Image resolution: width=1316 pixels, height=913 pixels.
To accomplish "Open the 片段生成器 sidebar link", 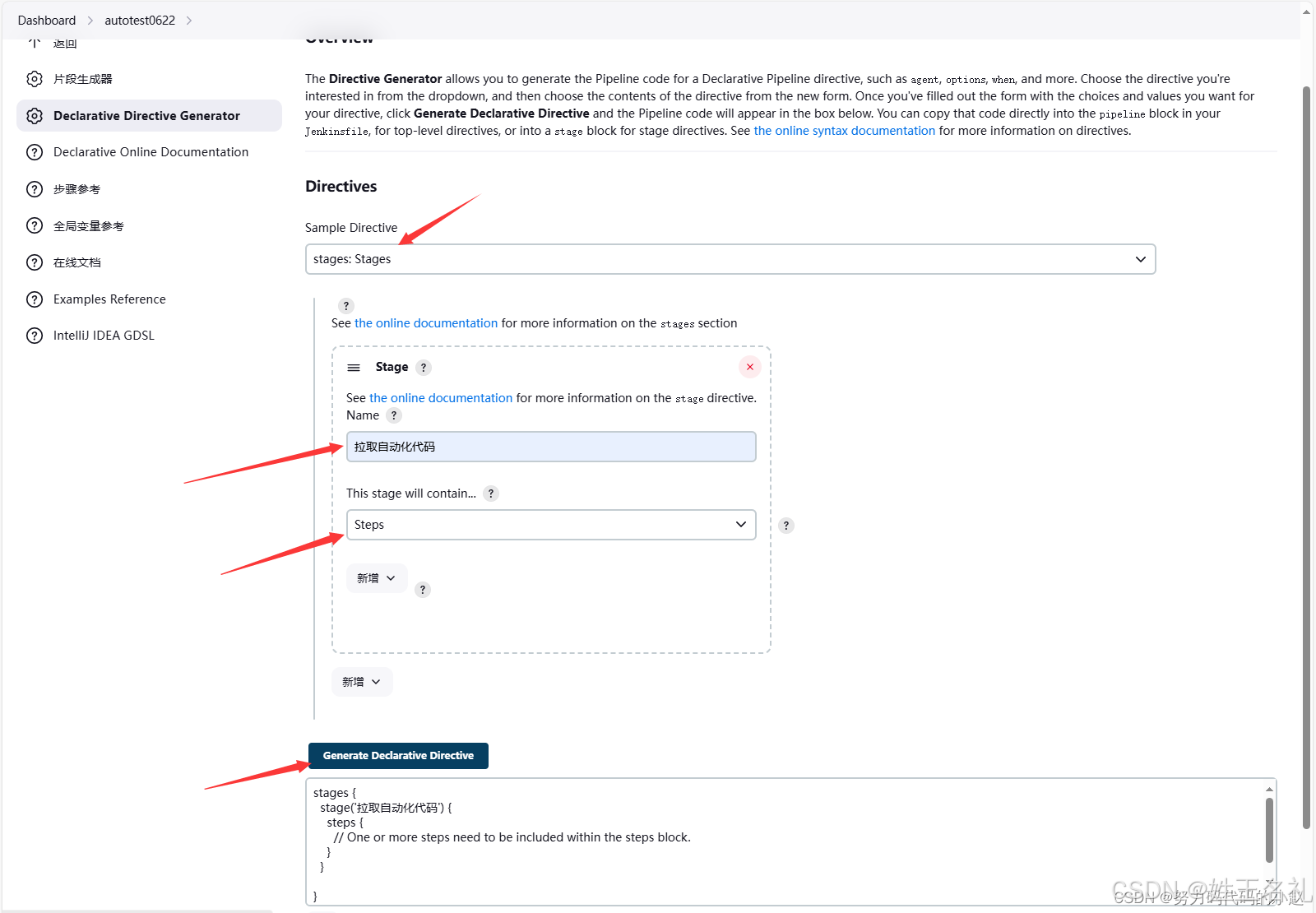I will pyautogui.click(x=83, y=79).
